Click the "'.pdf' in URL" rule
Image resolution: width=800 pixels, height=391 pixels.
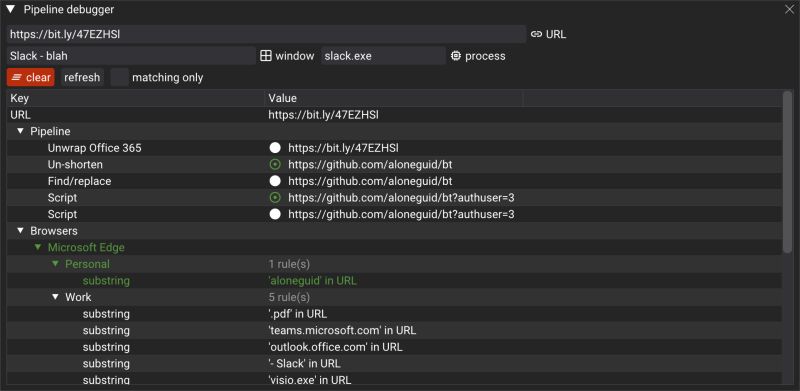pos(297,313)
